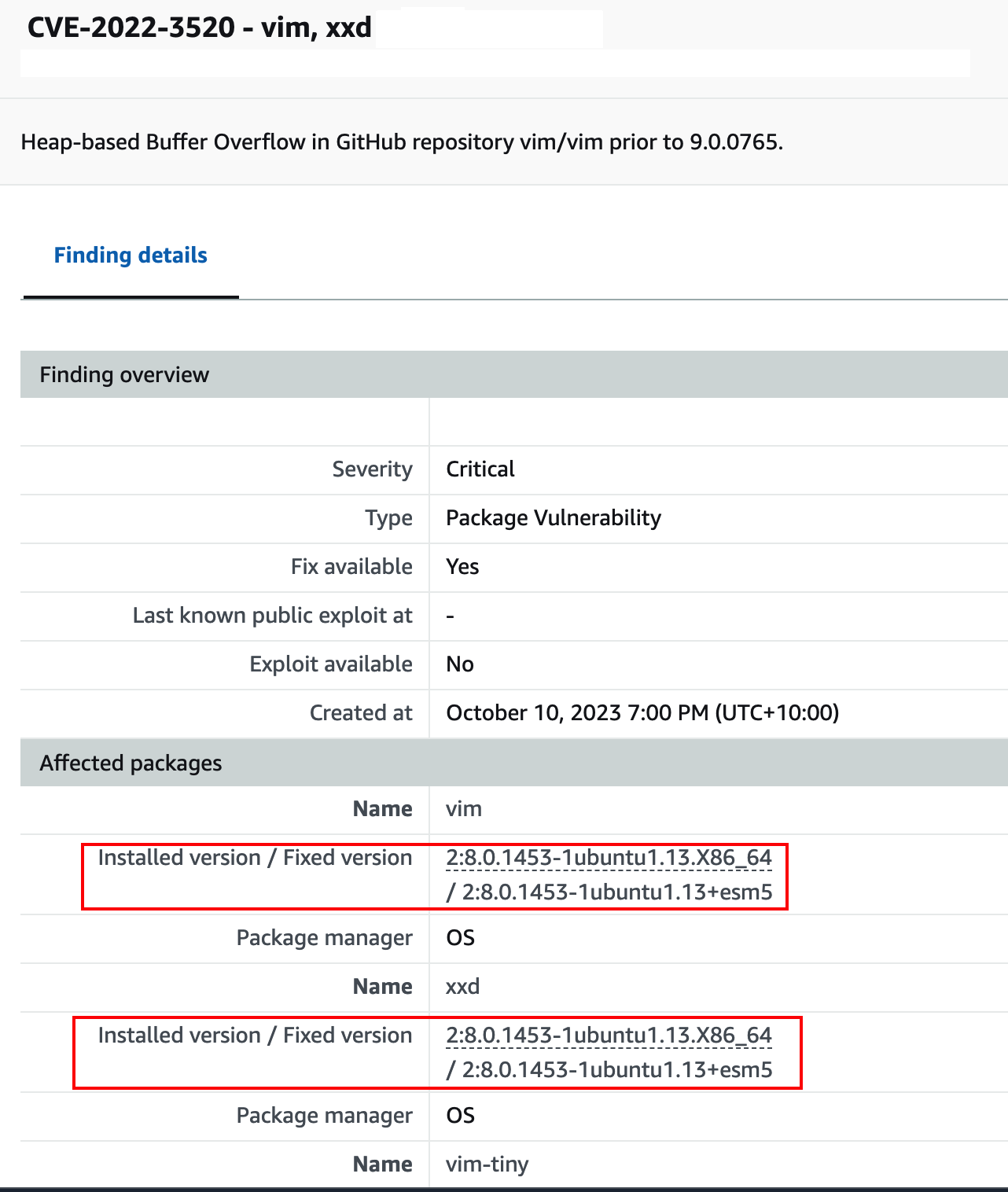Click the Last known public exploit at label
The width and height of the screenshot is (1008, 1192).
[x=272, y=615]
